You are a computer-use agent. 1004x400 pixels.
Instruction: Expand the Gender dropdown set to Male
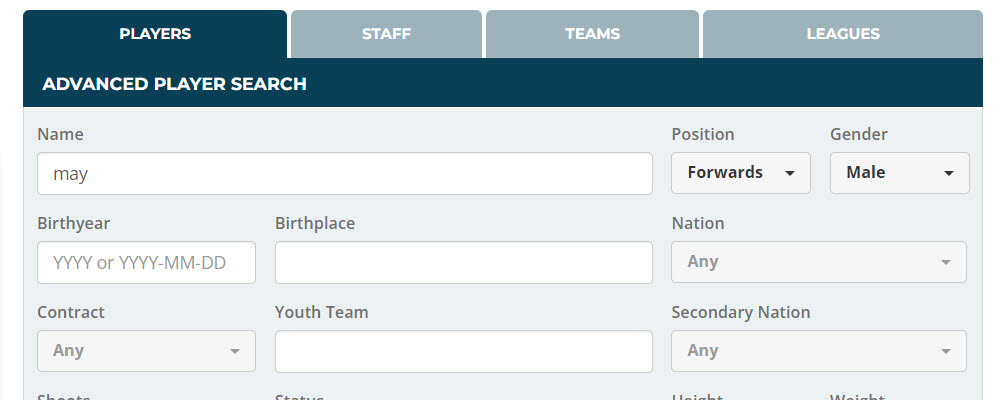[x=898, y=173]
